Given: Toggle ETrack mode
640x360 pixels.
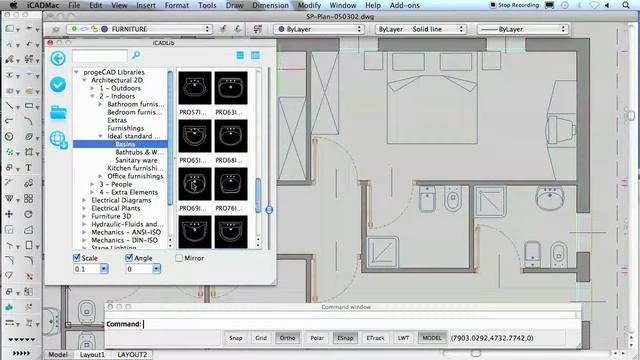Looking at the screenshot, I should [x=375, y=338].
